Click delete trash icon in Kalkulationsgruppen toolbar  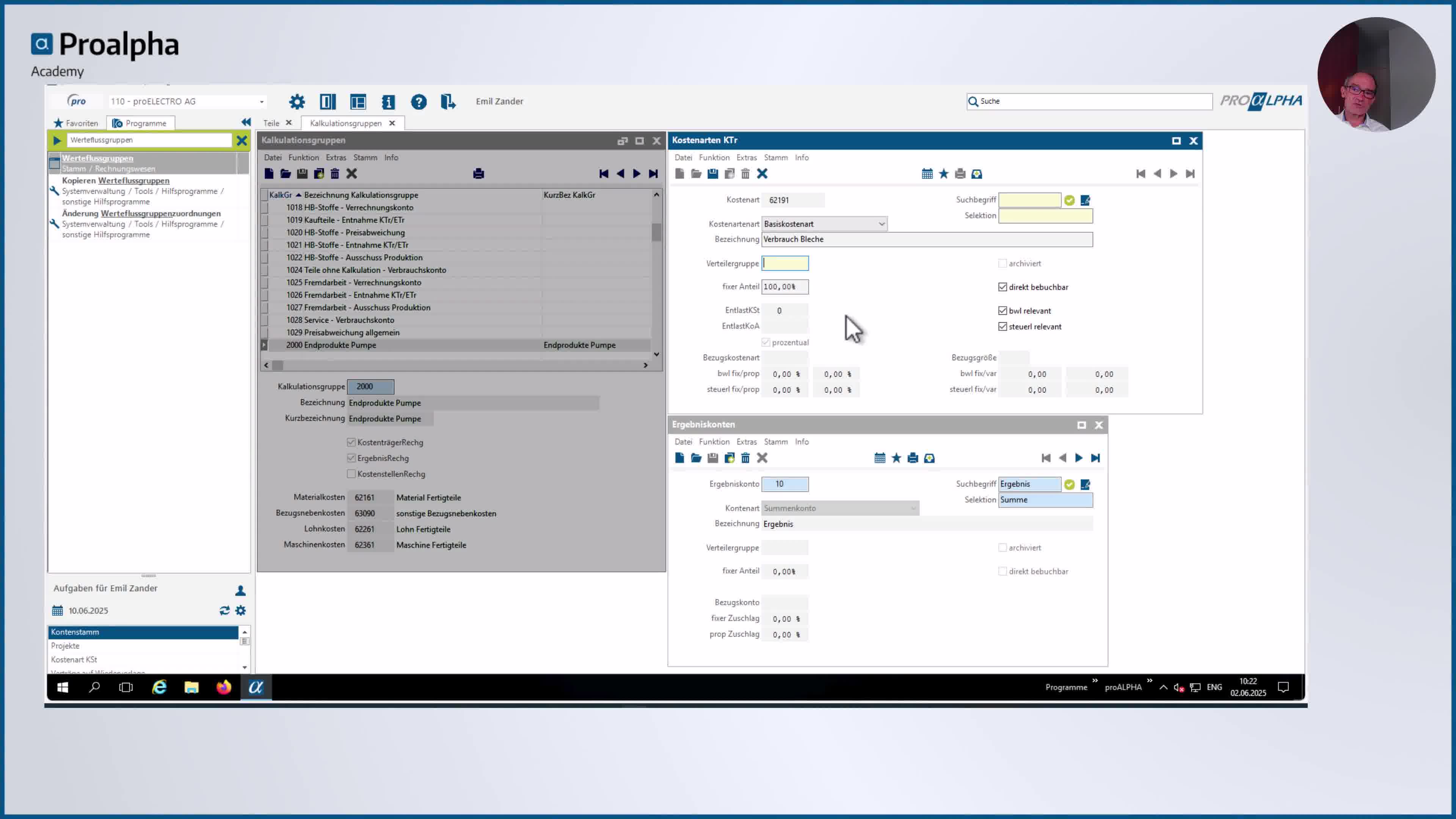pos(334,174)
